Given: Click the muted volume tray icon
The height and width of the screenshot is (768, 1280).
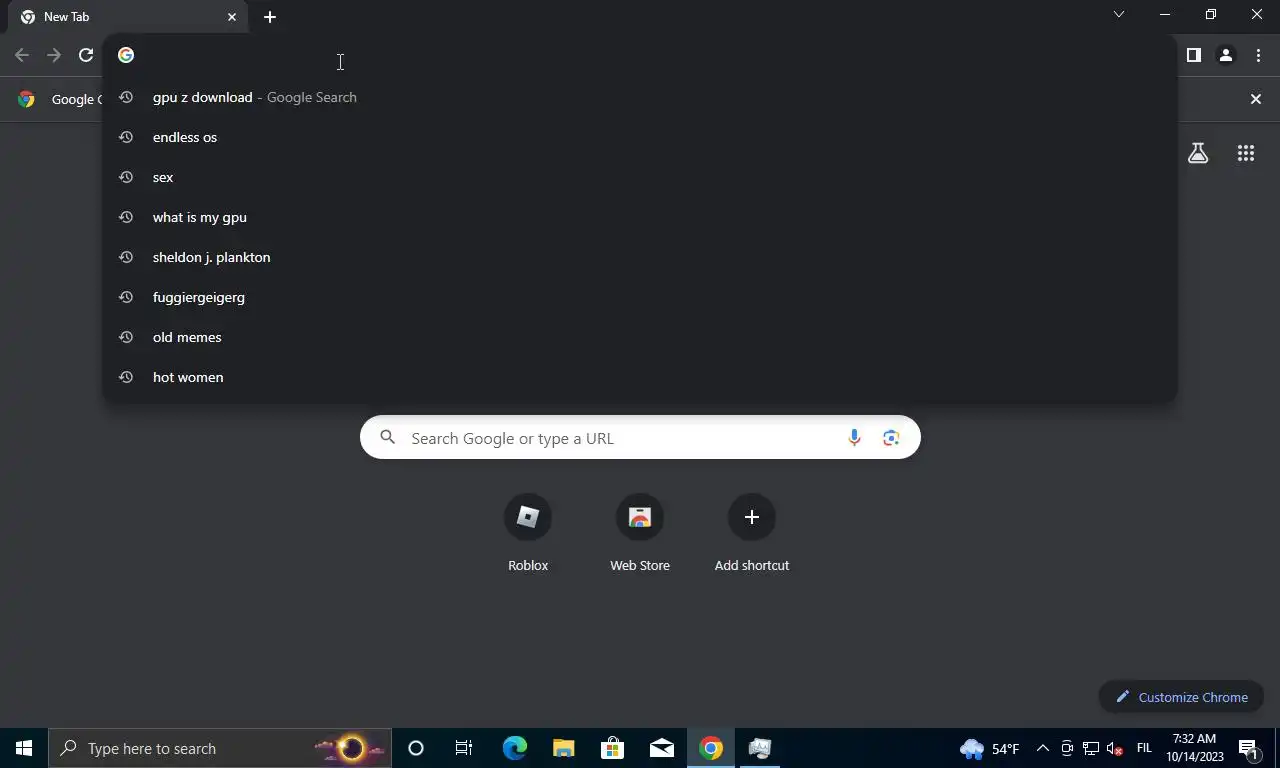Looking at the screenshot, I should tap(1115, 748).
